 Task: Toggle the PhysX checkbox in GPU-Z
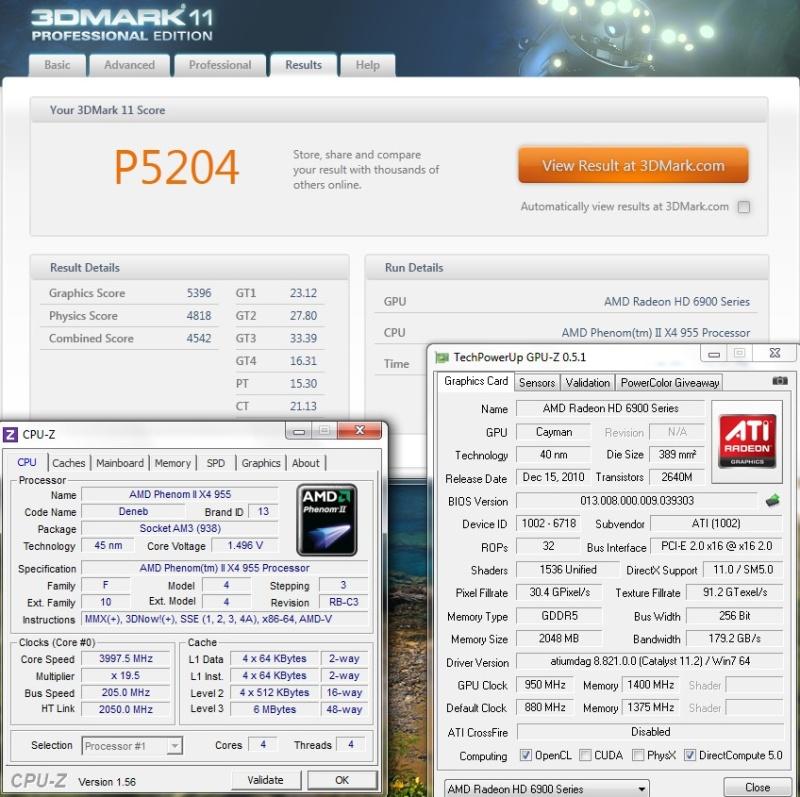click(x=638, y=755)
